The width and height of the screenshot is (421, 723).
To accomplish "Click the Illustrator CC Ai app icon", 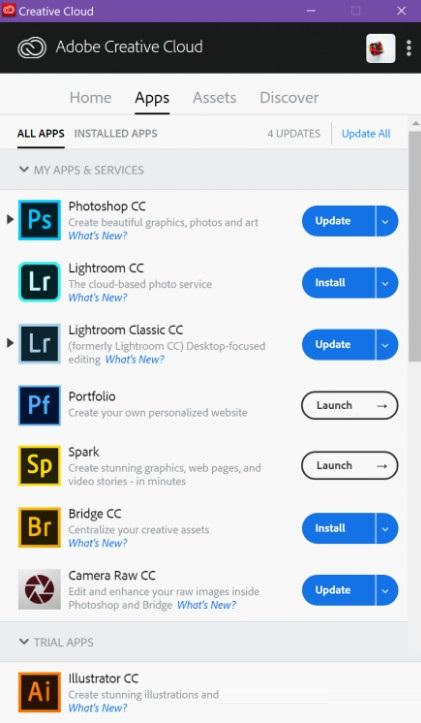I will click(x=39, y=692).
